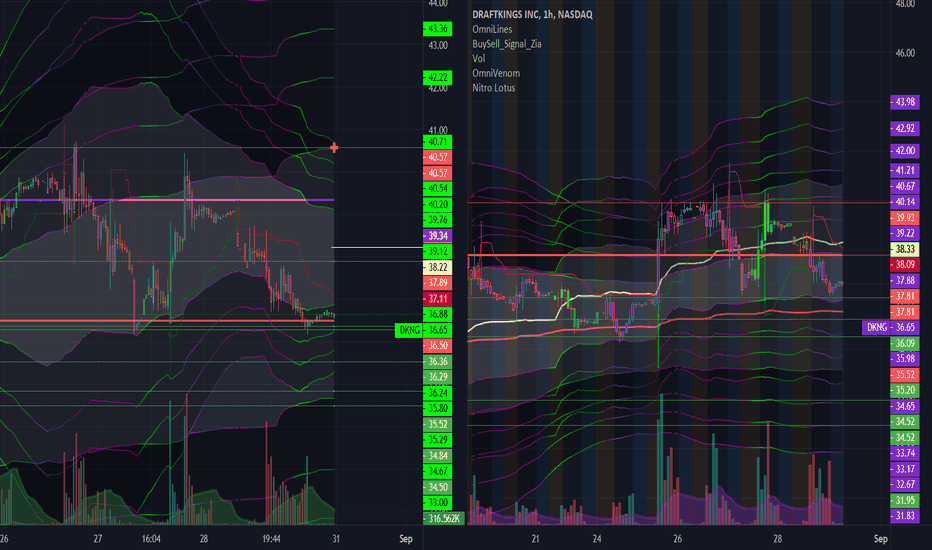
Task: Click the 36.09 green price label
Action: [905, 343]
